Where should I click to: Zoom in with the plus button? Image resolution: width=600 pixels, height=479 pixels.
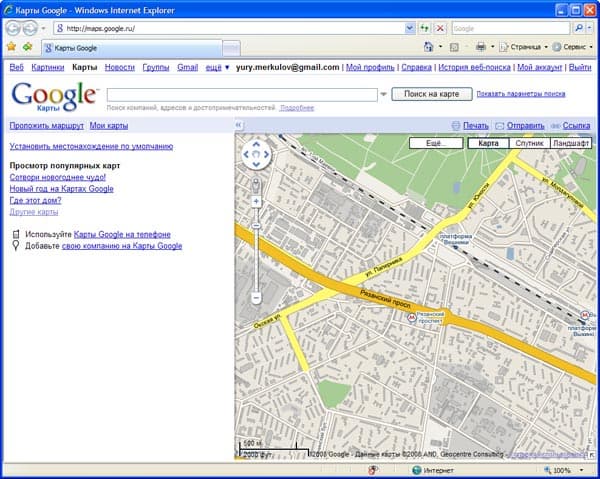click(256, 201)
